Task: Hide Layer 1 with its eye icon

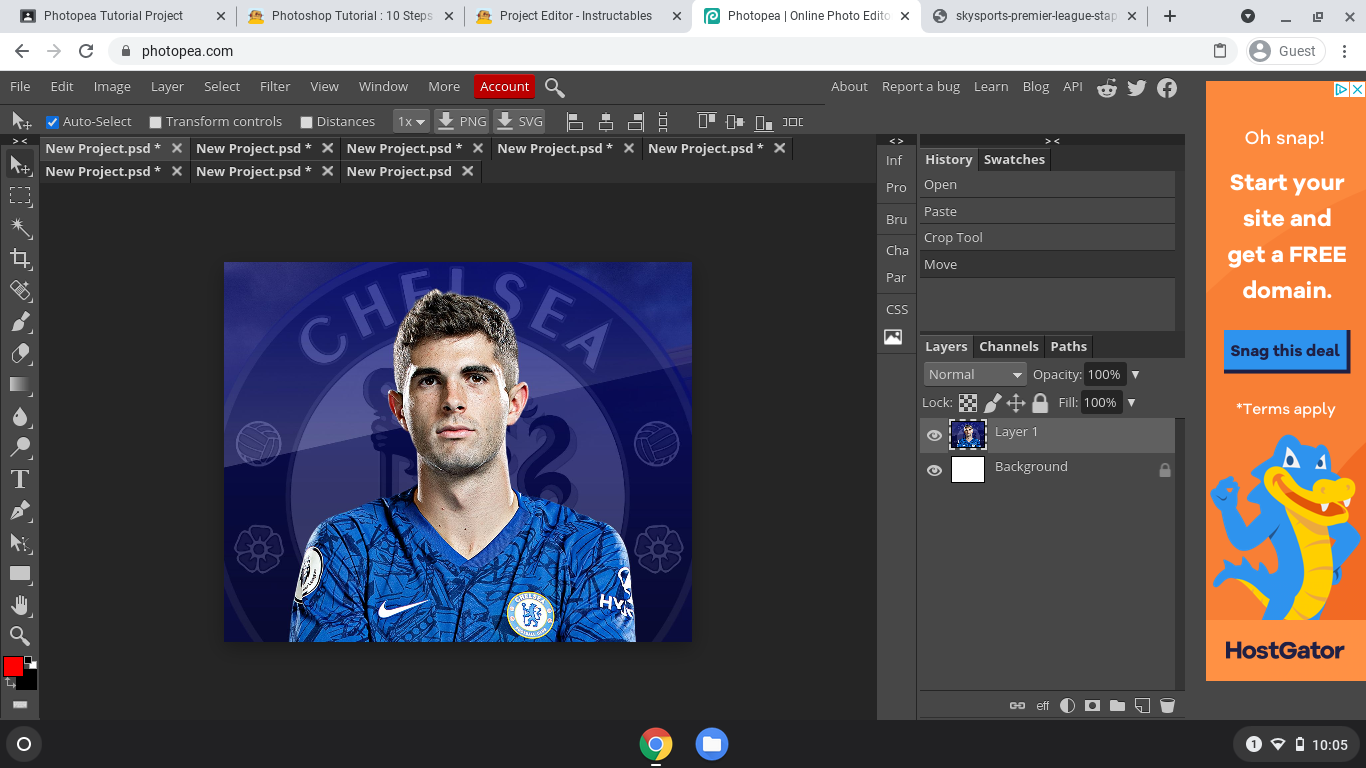Action: pyautogui.click(x=934, y=435)
